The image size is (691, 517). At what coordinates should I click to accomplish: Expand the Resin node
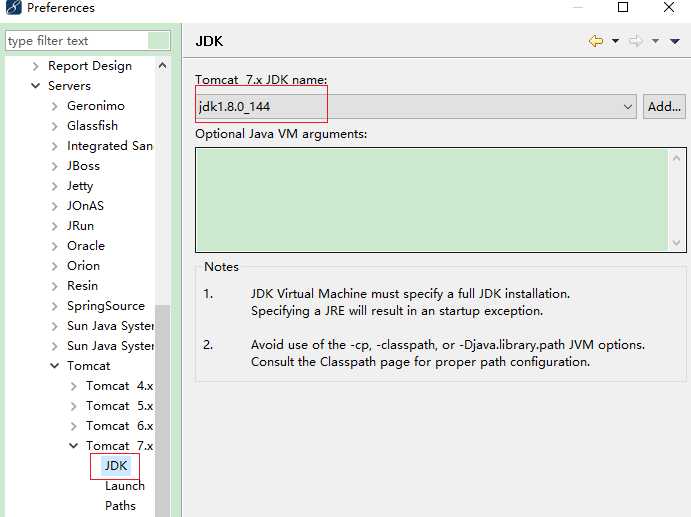coord(55,286)
